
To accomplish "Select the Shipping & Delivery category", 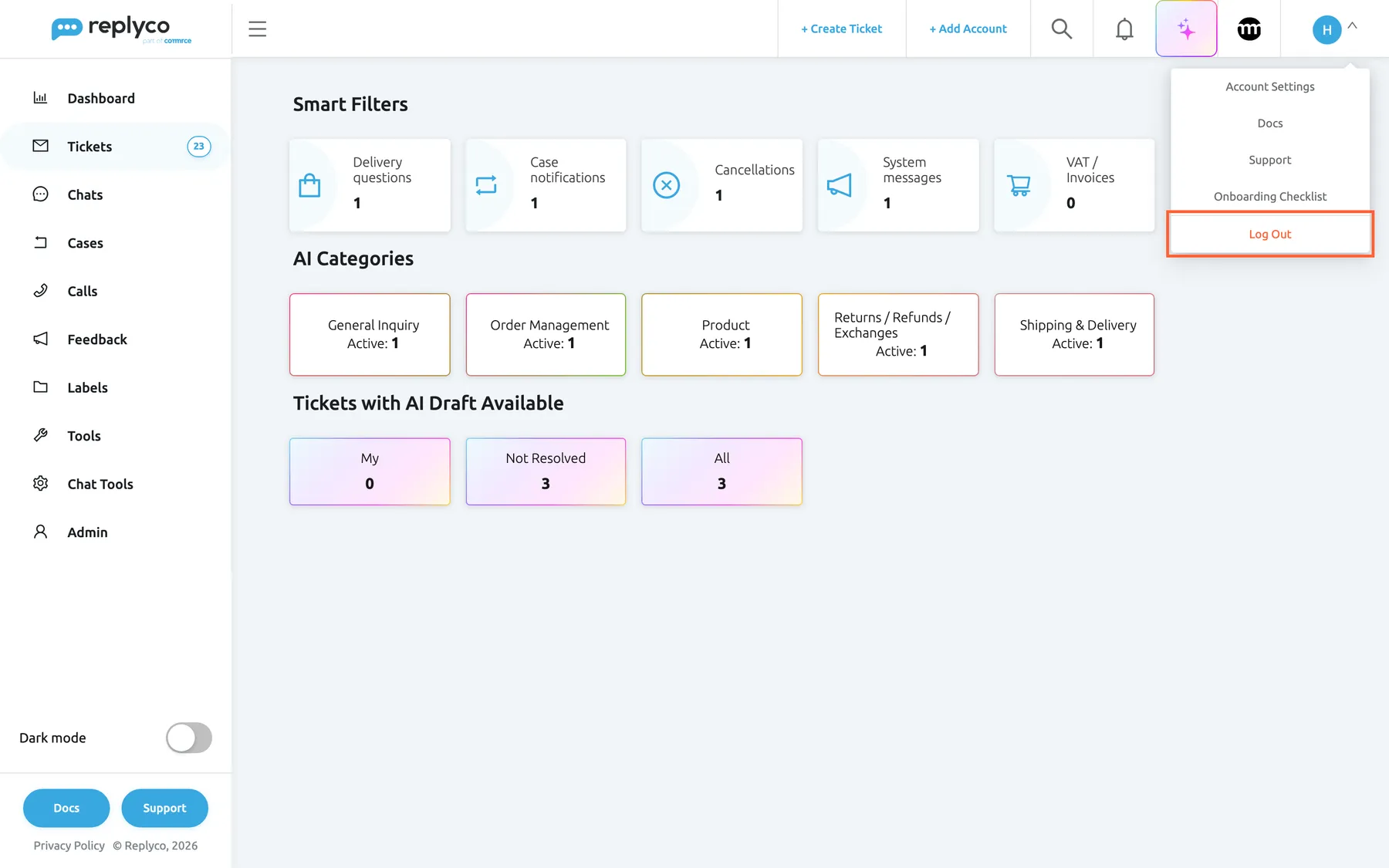I will pos(1074,334).
